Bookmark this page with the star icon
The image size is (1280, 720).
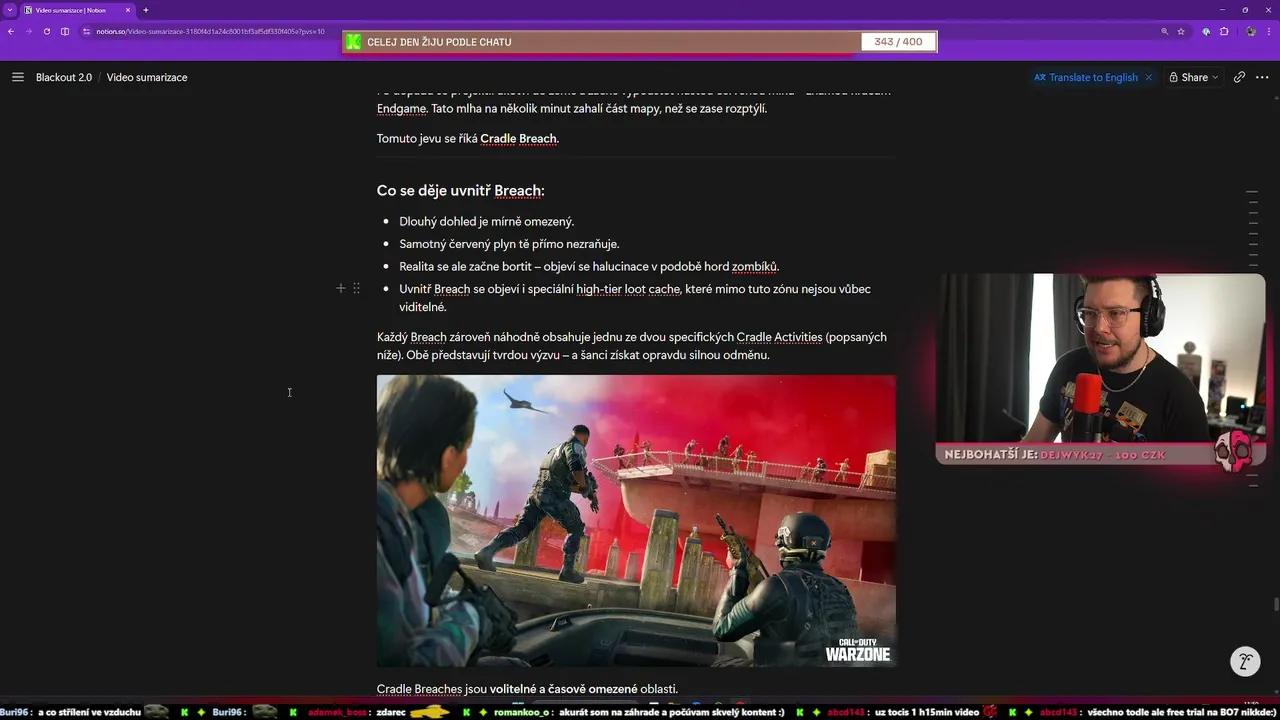[x=1181, y=31]
